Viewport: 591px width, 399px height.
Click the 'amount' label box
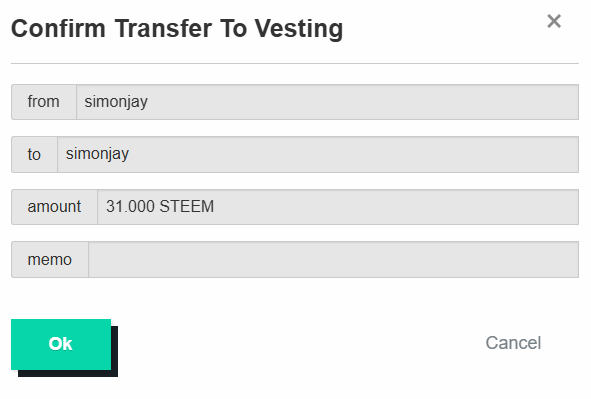pos(54,207)
